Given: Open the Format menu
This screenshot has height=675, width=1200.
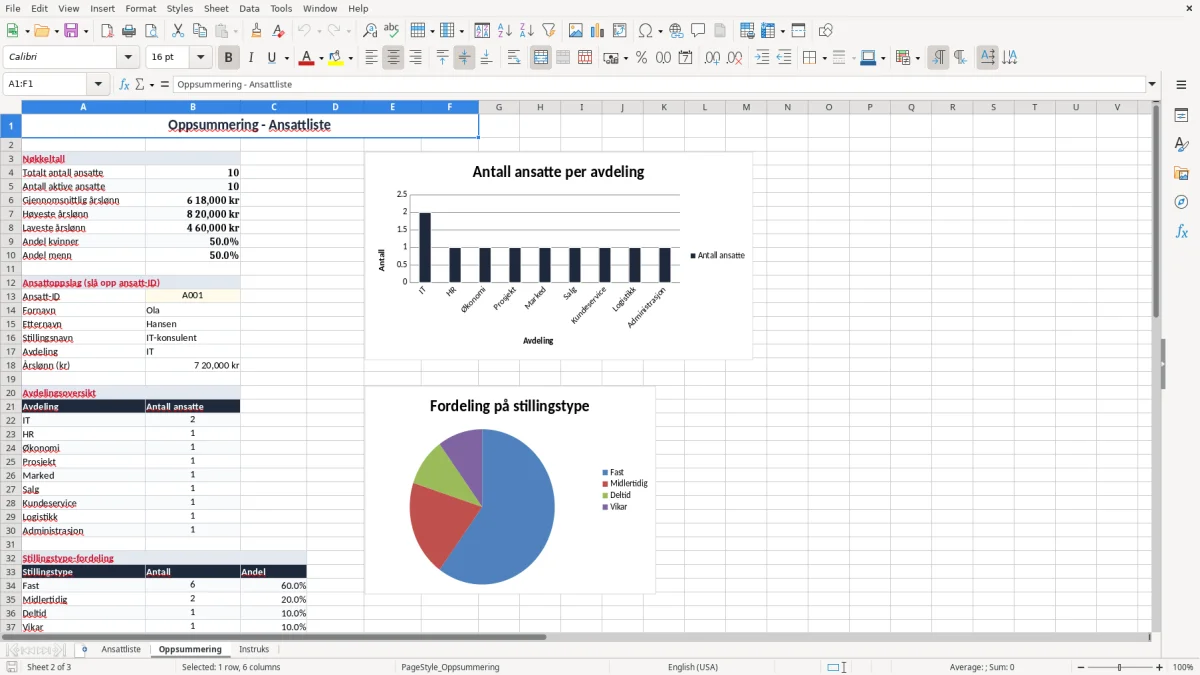Looking at the screenshot, I should [x=140, y=8].
